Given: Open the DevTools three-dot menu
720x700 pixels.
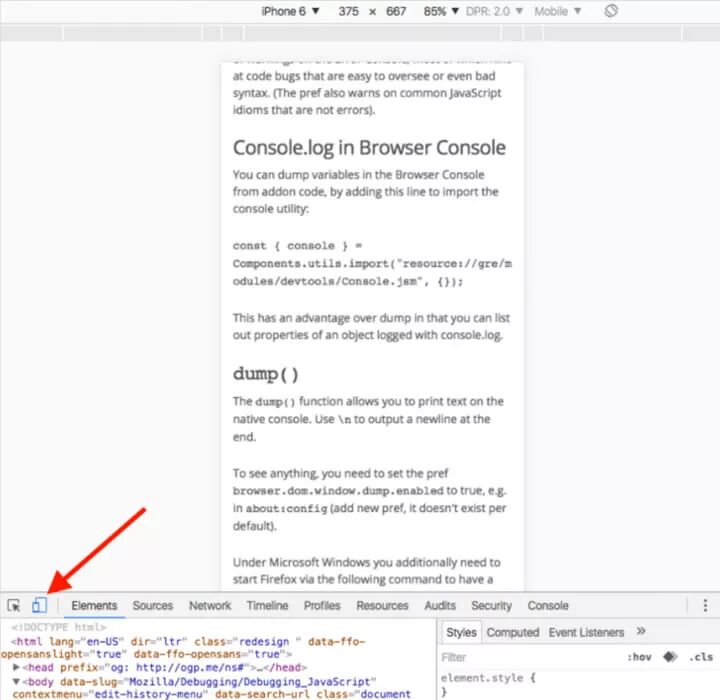Looking at the screenshot, I should point(705,605).
